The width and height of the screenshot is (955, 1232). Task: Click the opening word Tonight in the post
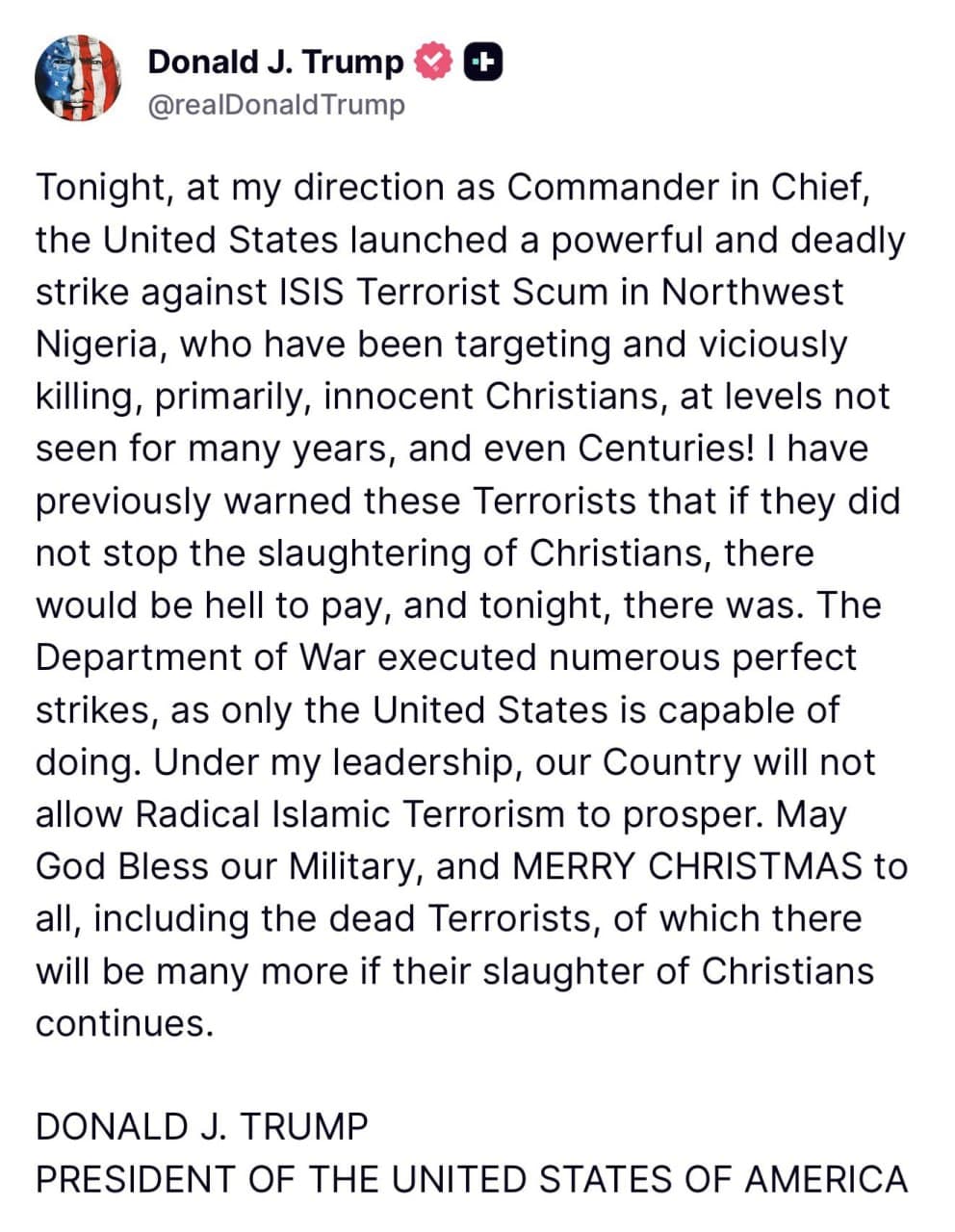point(87,188)
